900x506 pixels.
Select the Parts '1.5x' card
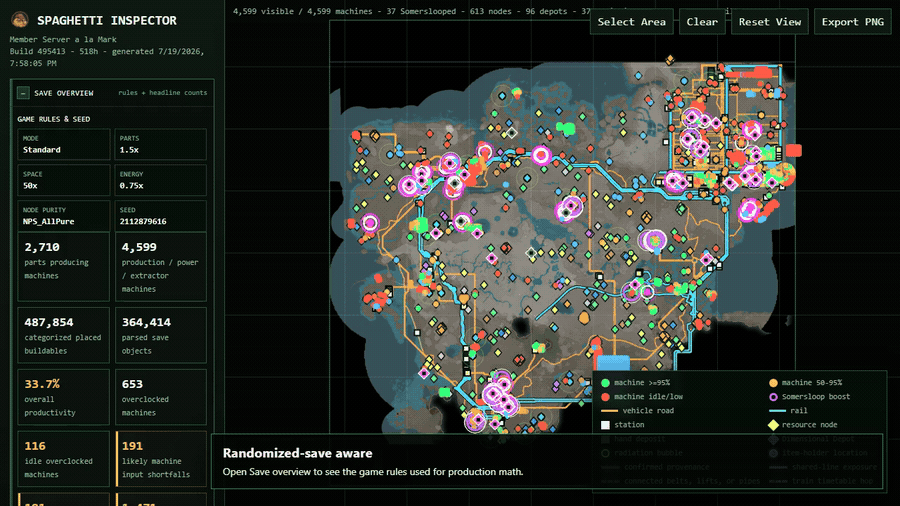pos(161,145)
